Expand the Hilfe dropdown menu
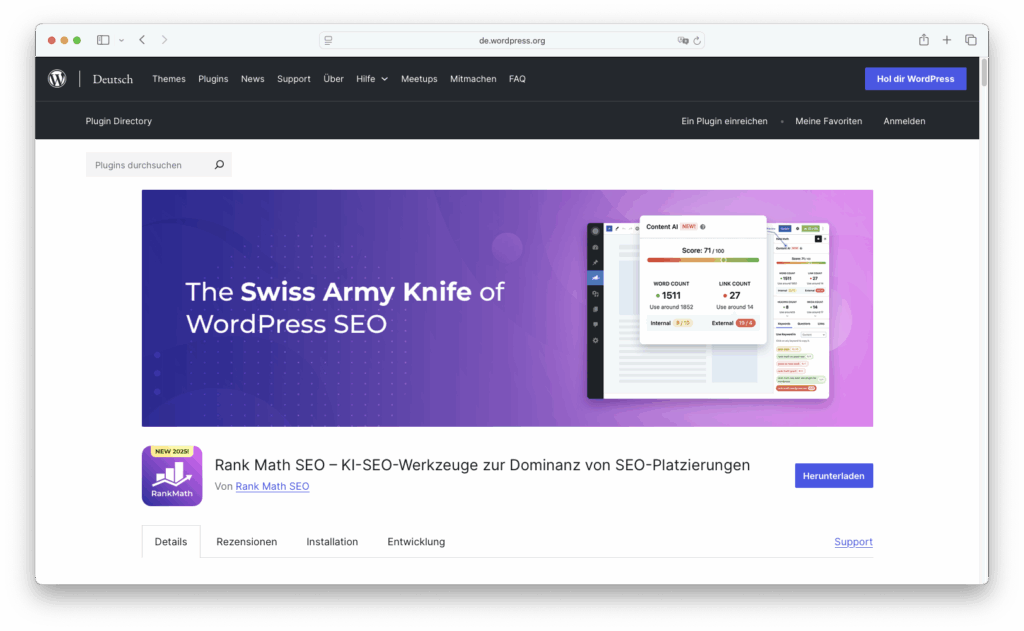Screen dimensions: 1024x631 [372, 79]
